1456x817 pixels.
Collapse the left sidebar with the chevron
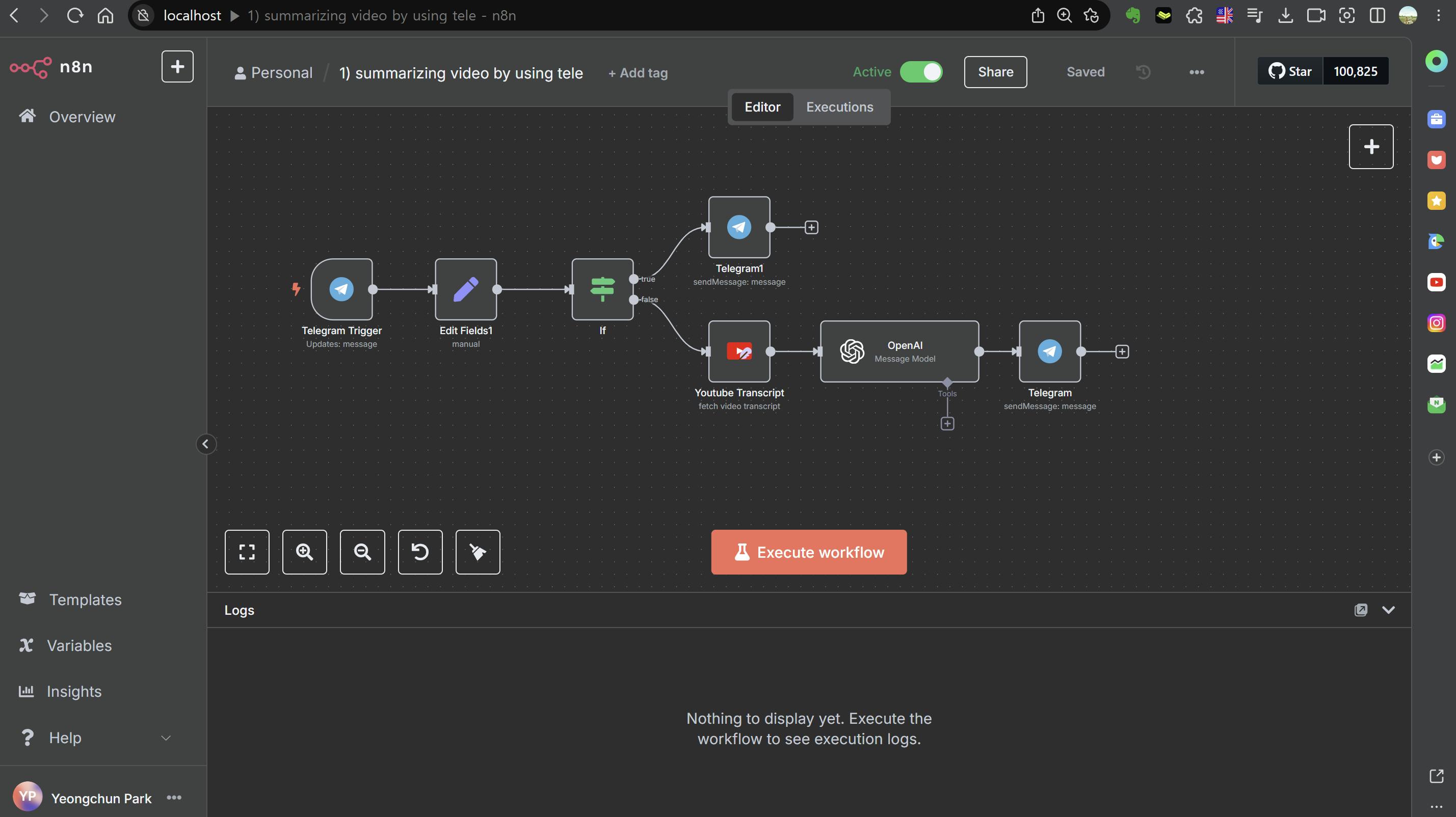coord(206,444)
